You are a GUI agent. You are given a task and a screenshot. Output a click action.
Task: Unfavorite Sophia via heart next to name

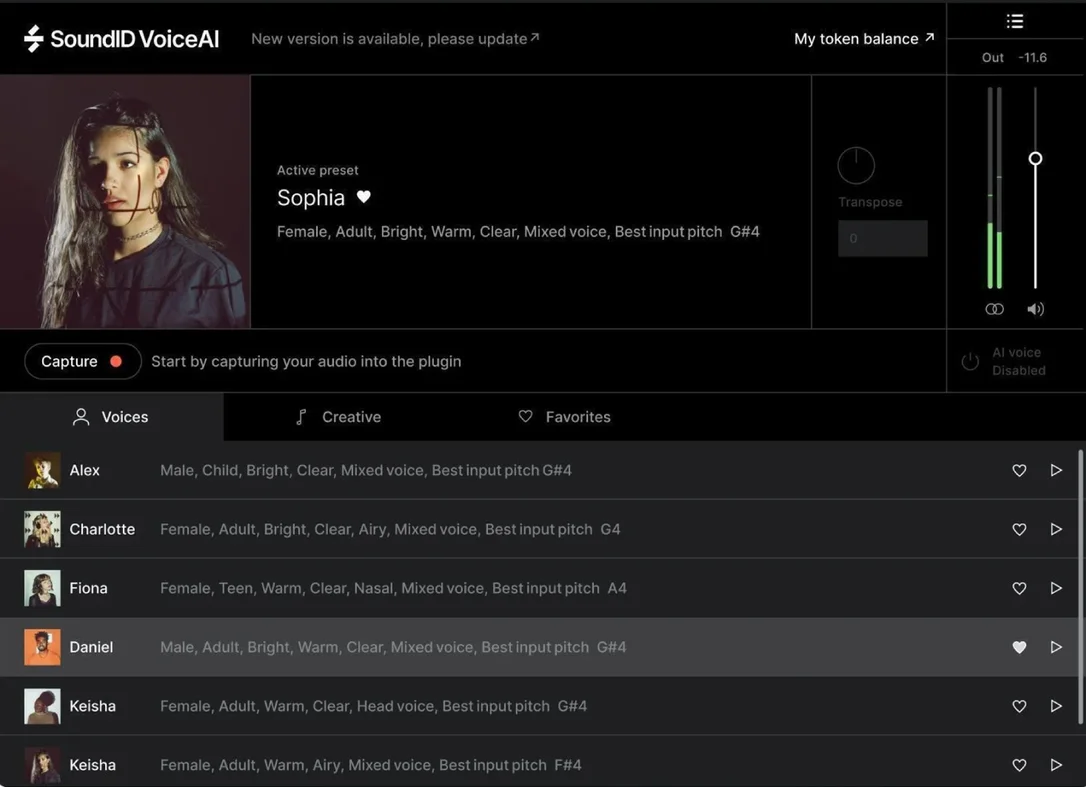coord(364,197)
